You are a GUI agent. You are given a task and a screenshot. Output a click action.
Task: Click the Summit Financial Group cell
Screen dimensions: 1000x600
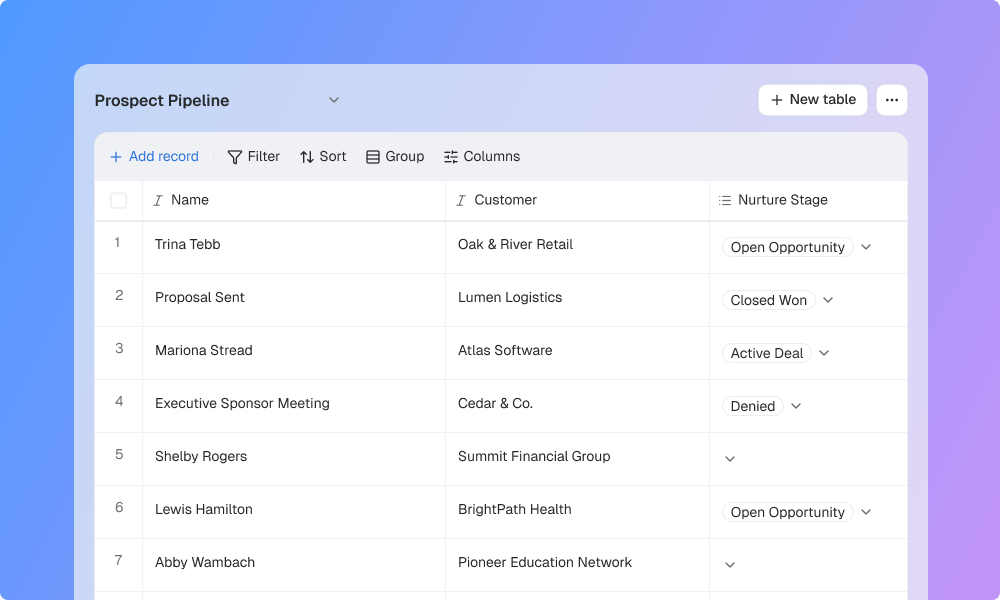point(577,459)
